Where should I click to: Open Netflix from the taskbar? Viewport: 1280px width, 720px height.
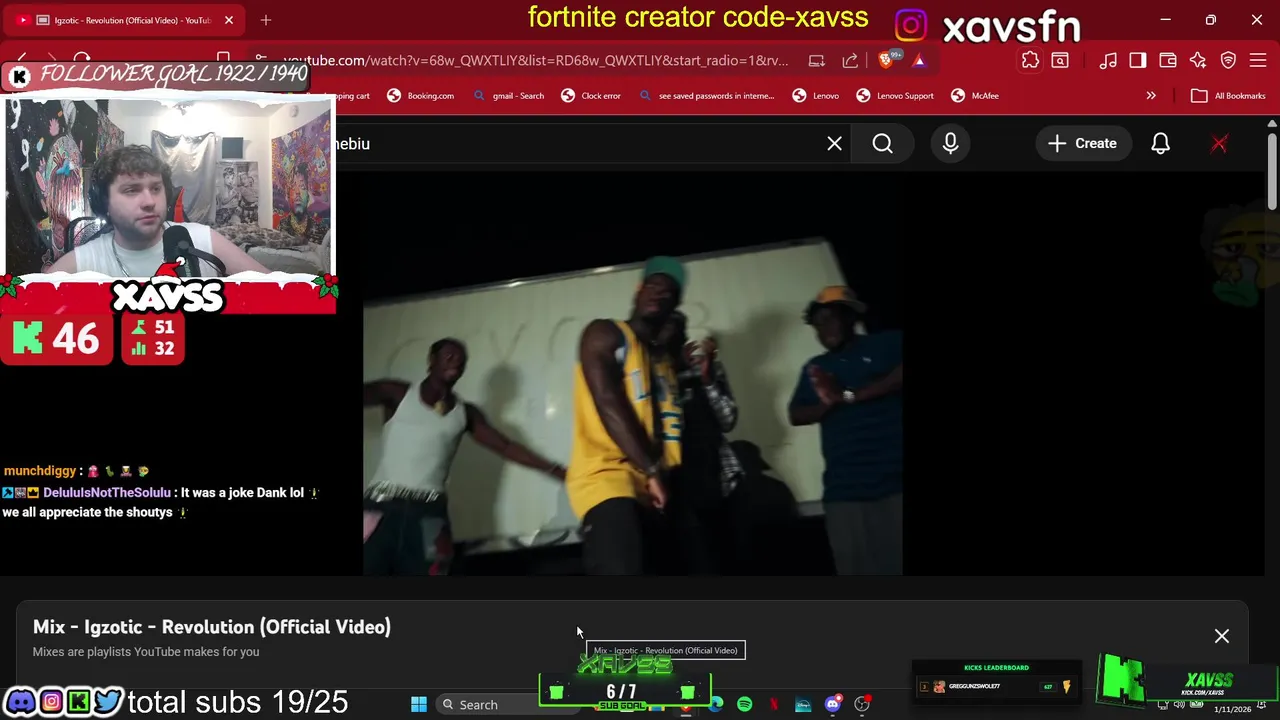coord(774,704)
